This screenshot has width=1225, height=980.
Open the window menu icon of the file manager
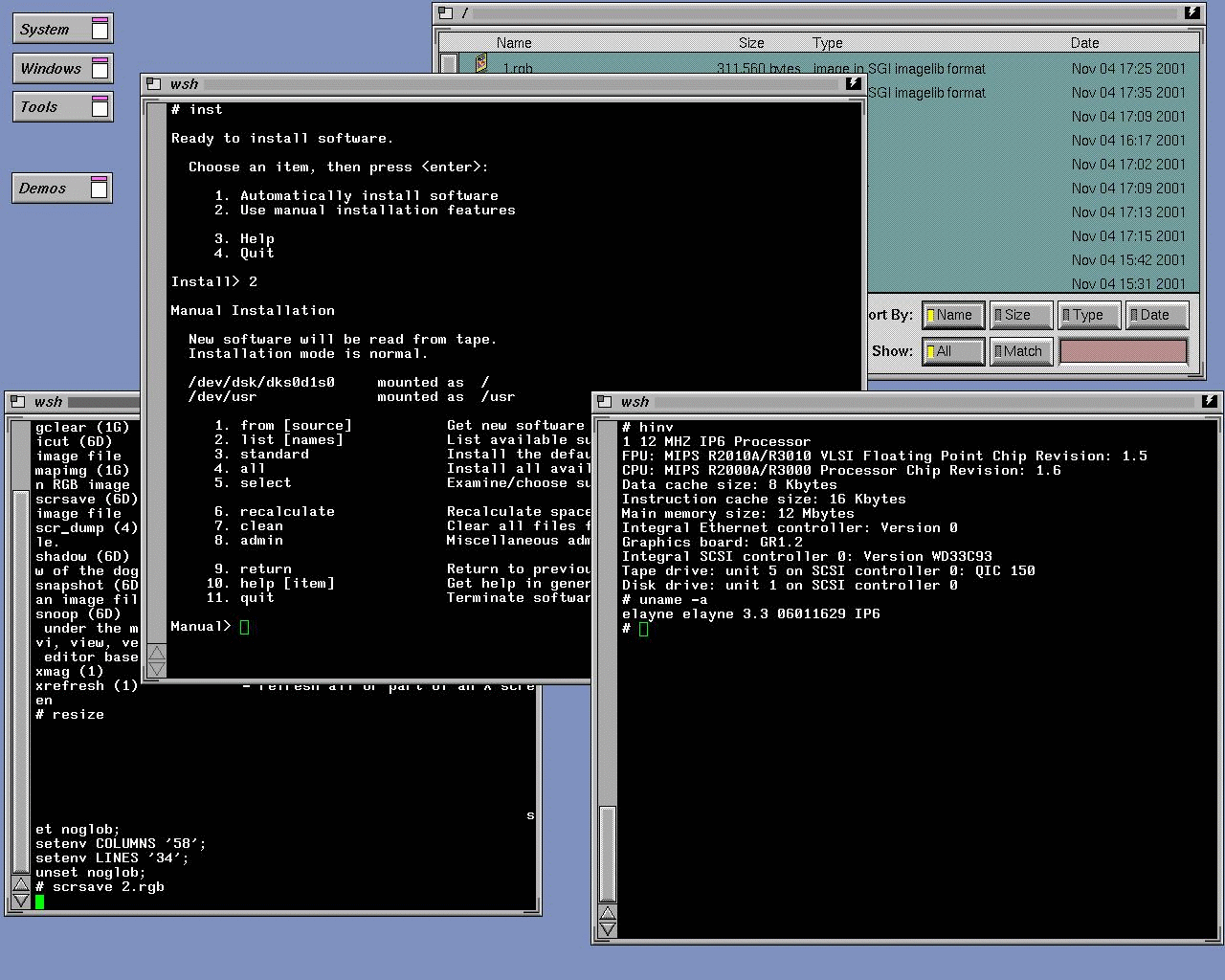click(x=446, y=12)
